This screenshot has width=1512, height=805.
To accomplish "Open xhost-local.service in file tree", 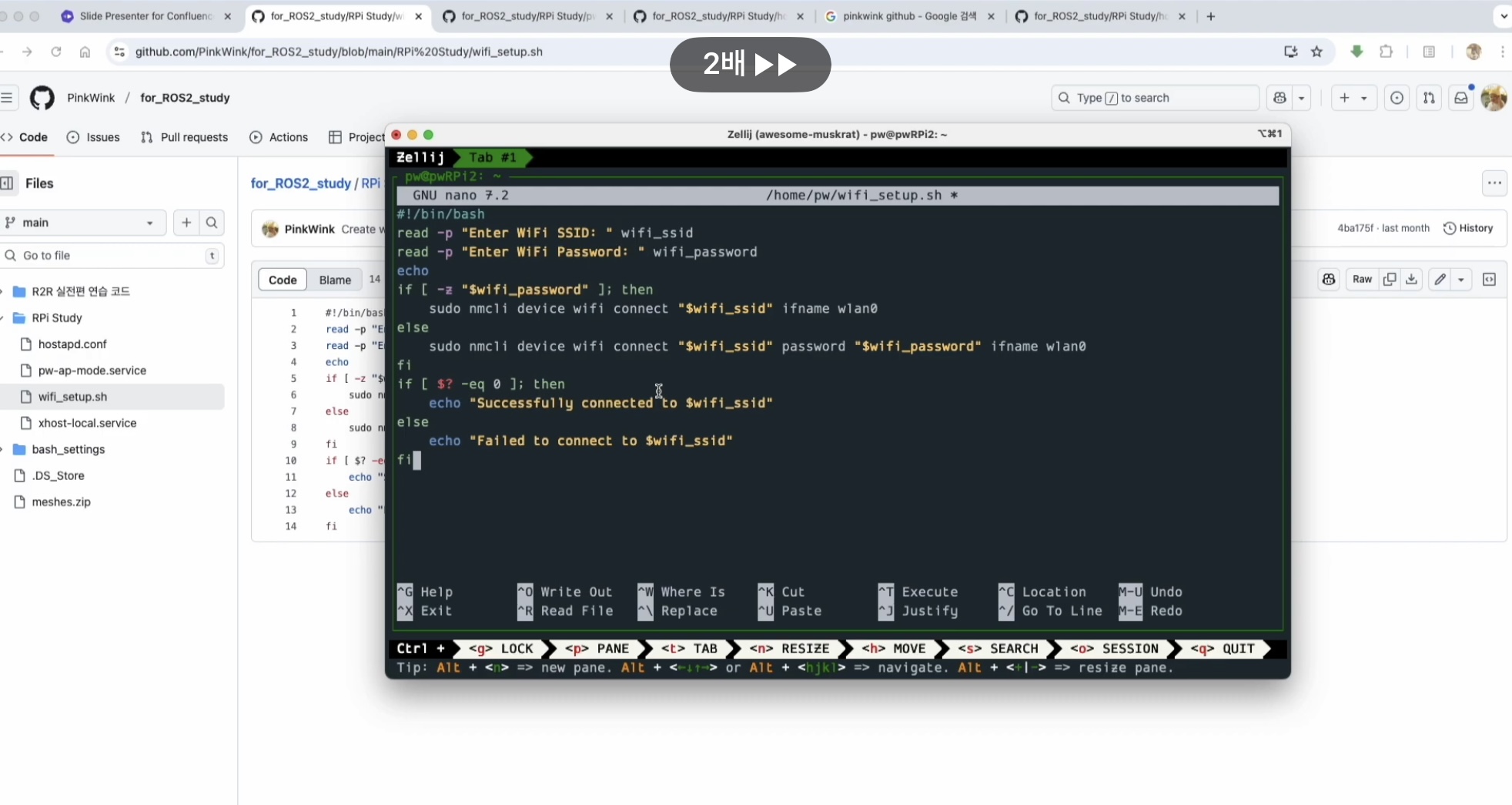I will coord(87,423).
